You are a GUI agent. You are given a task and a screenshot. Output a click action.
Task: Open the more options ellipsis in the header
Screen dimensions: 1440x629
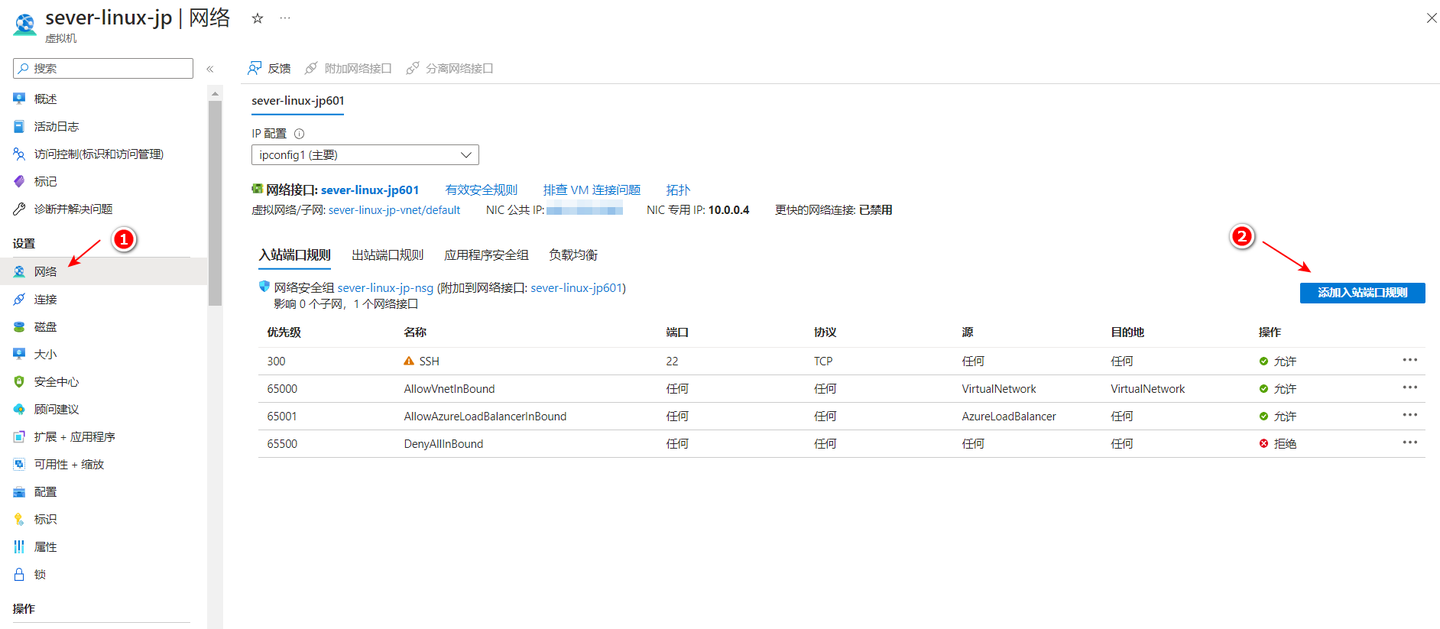(285, 18)
